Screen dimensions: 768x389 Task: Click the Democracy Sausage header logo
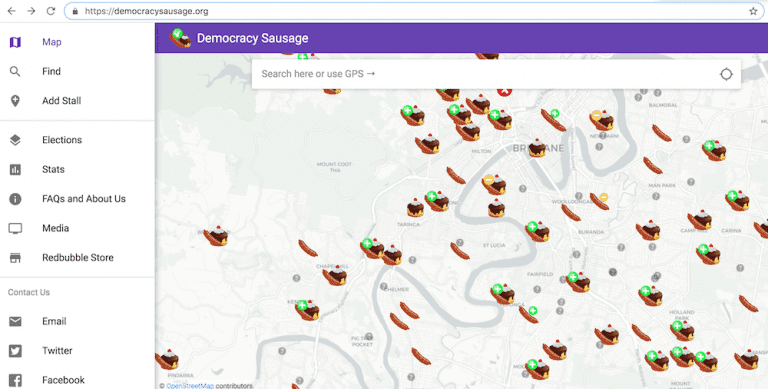[180, 38]
